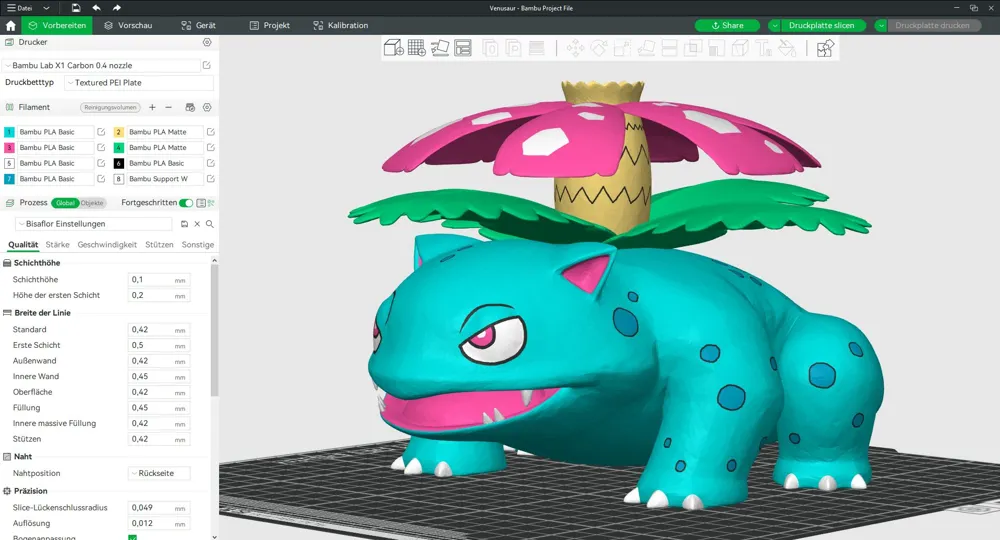Image resolution: width=1000 pixels, height=540 pixels.
Task: Click the Share button
Action: (x=727, y=26)
